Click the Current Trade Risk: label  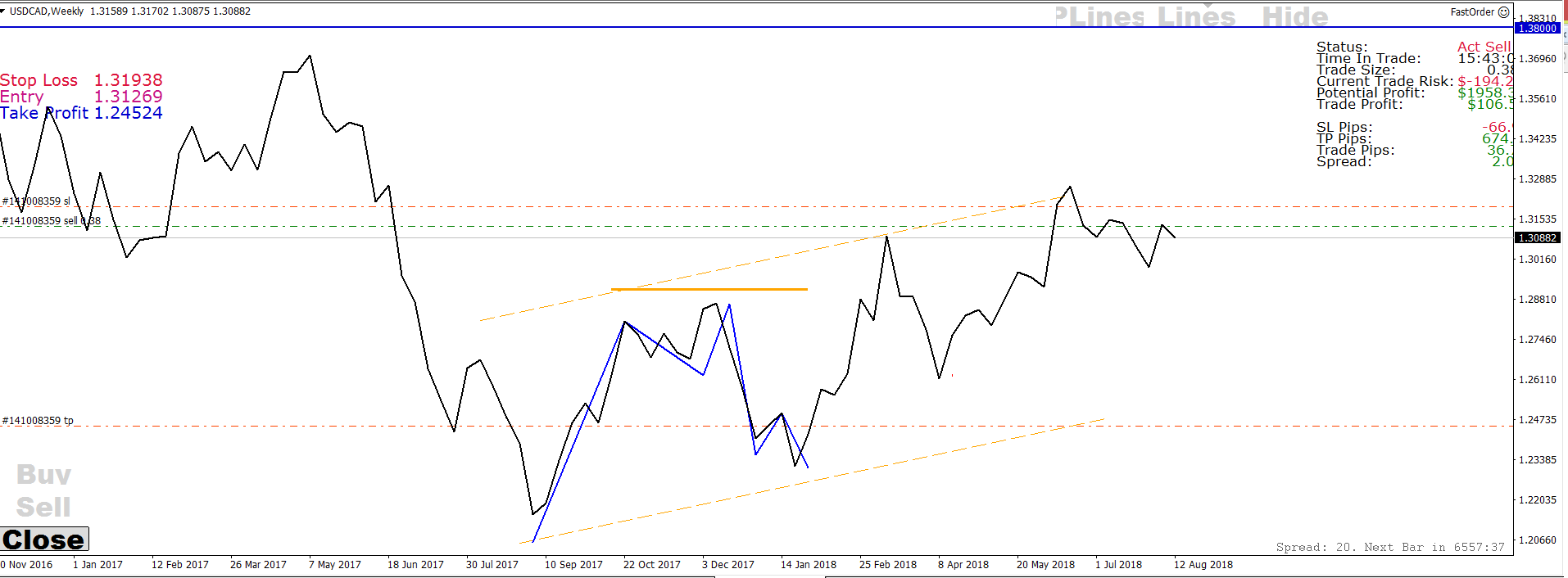[1385, 82]
